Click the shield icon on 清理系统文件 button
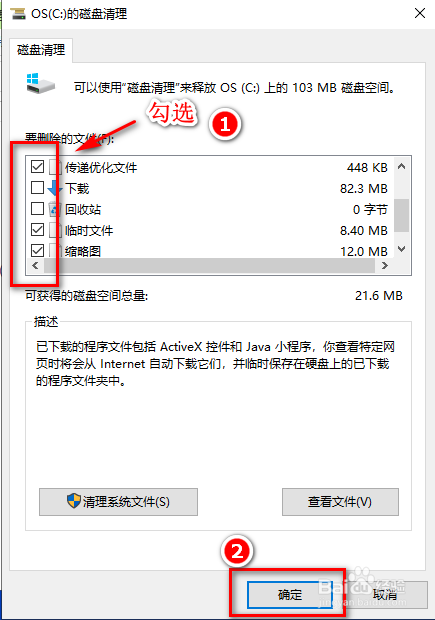Screen dimensions: 435x620 pyautogui.click(x=74, y=501)
